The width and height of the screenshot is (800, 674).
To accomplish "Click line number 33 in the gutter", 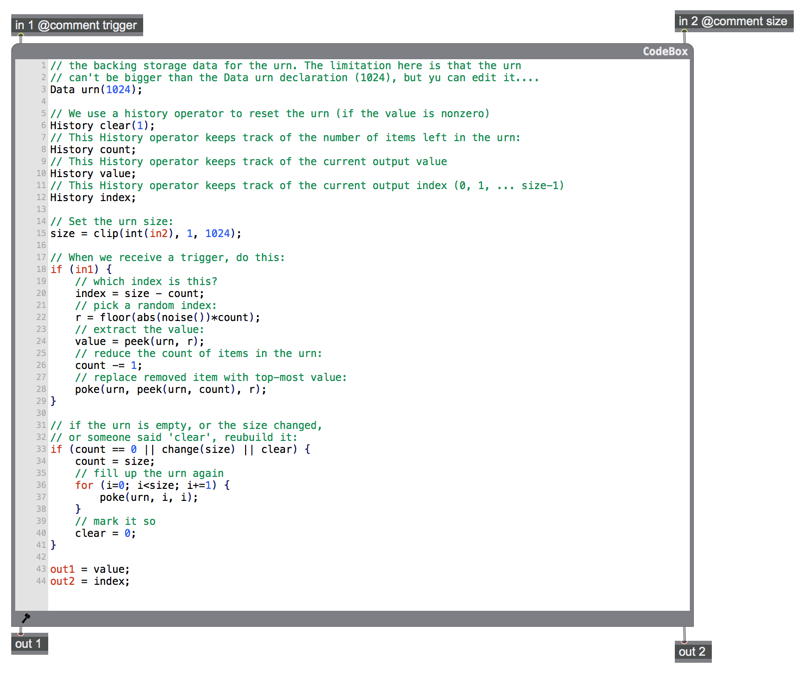I will tap(41, 450).
